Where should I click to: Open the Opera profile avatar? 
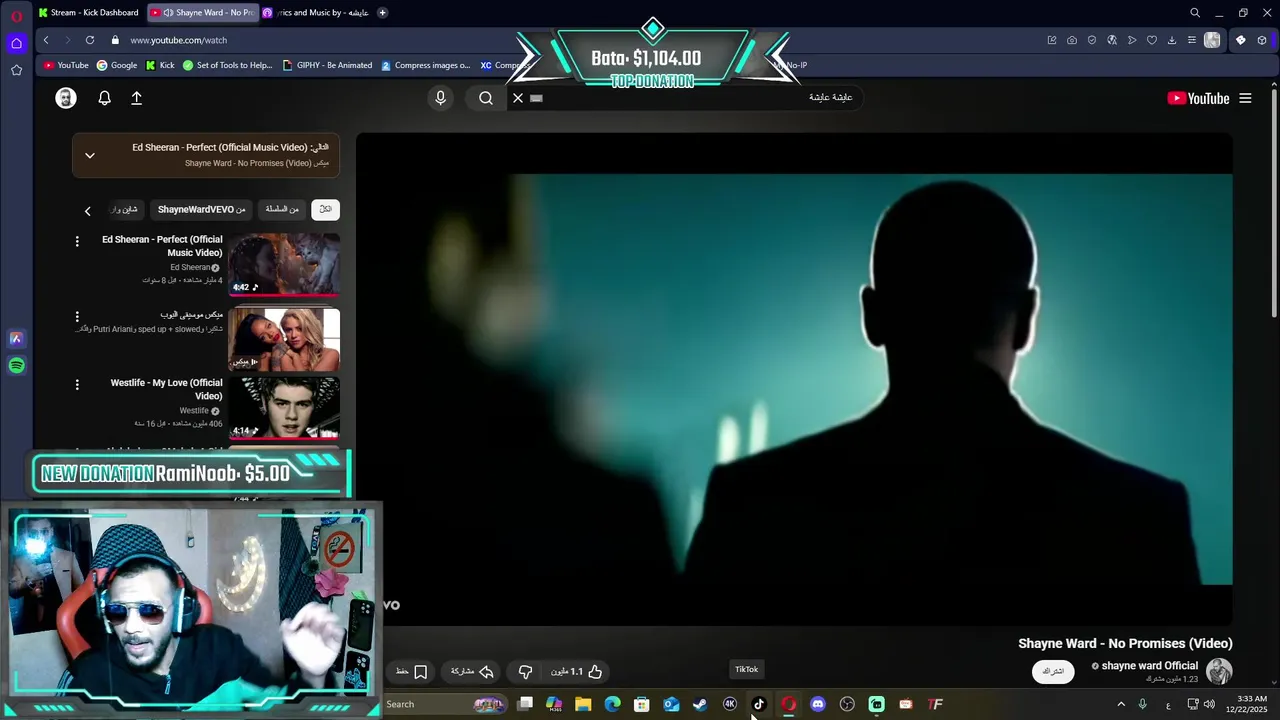[1212, 40]
